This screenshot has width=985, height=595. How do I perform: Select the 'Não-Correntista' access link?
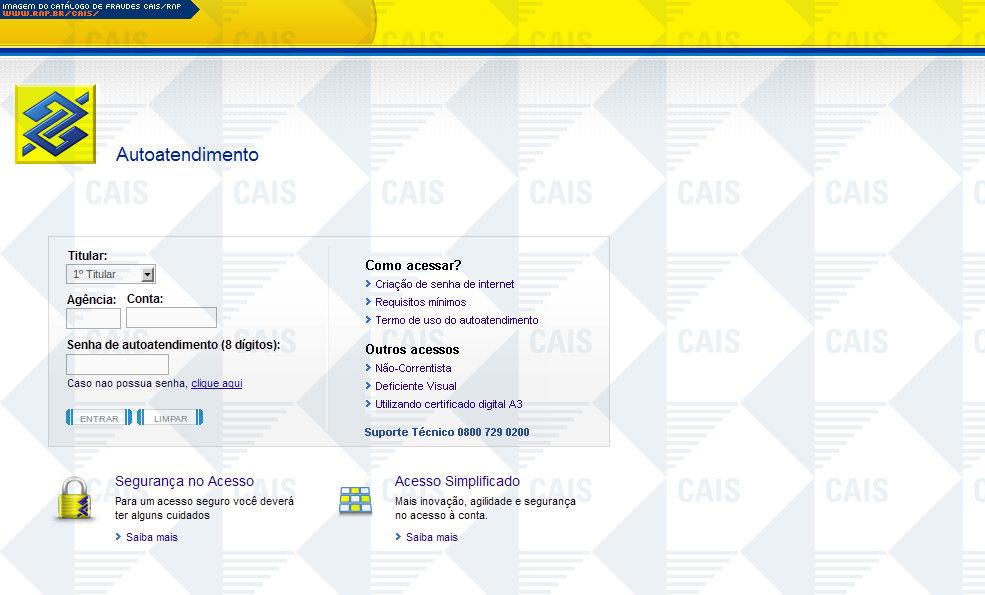[x=413, y=368]
